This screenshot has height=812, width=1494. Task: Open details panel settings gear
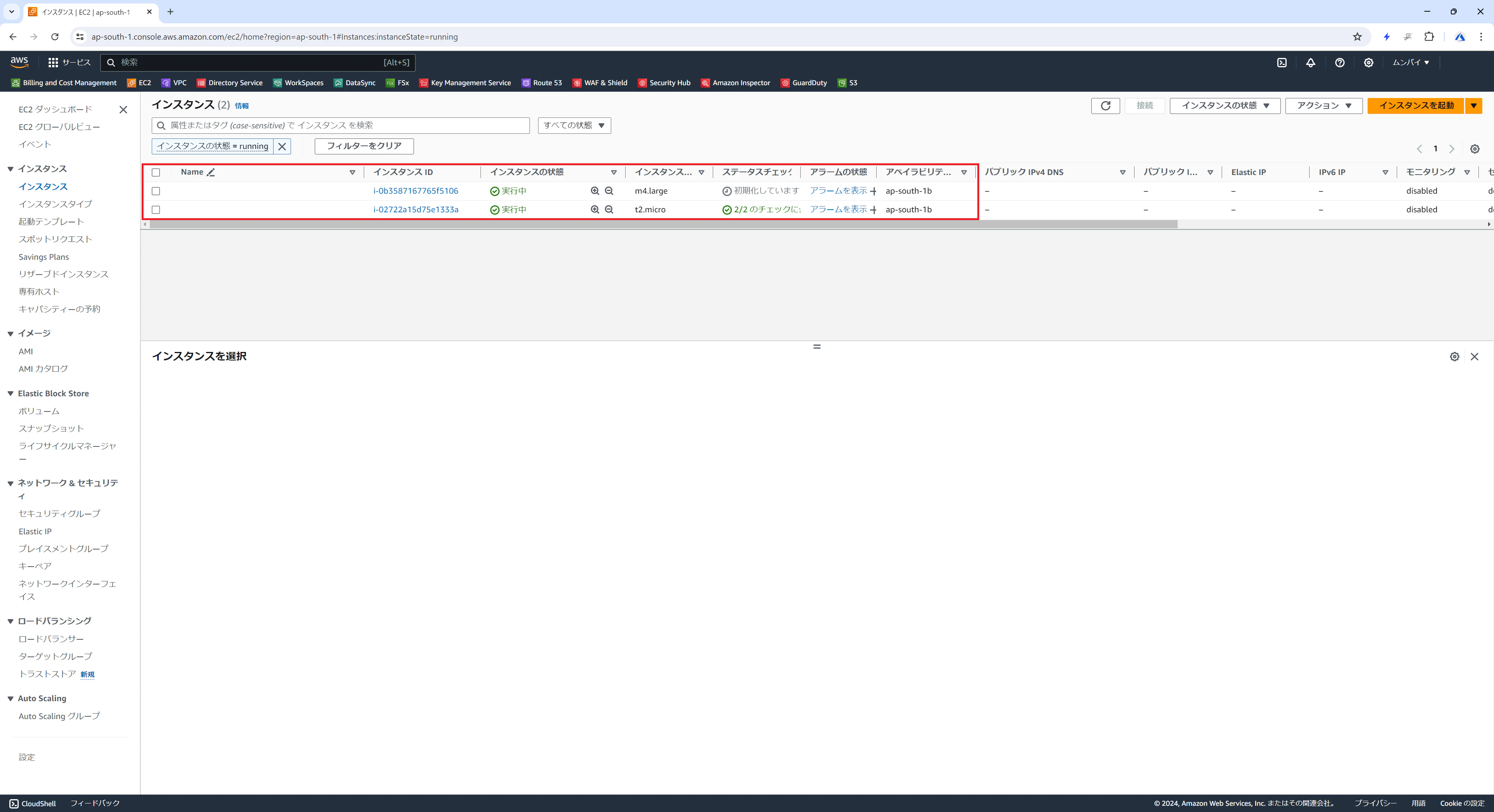(x=1455, y=357)
